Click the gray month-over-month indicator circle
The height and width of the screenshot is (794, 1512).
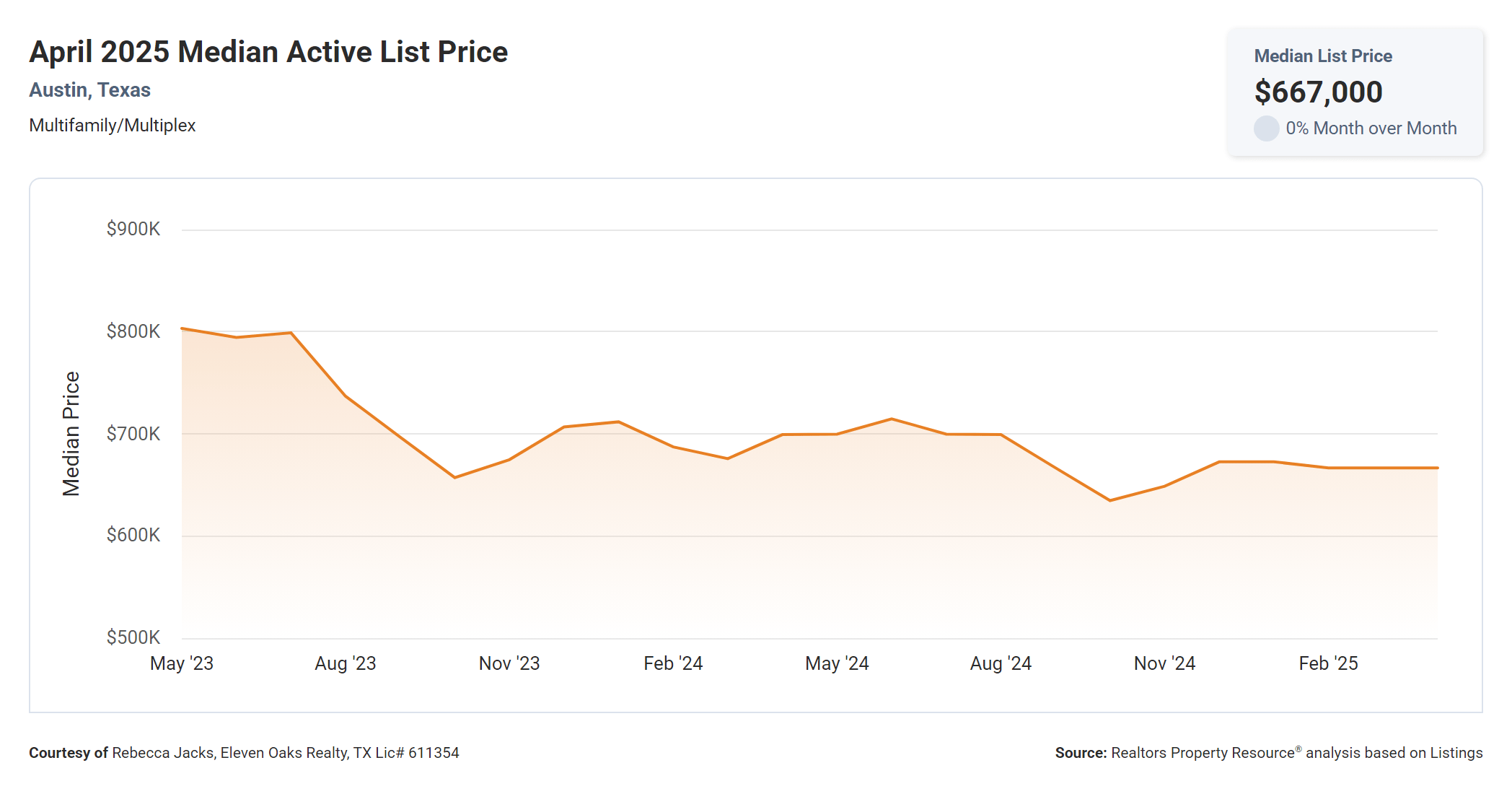[x=1266, y=128]
